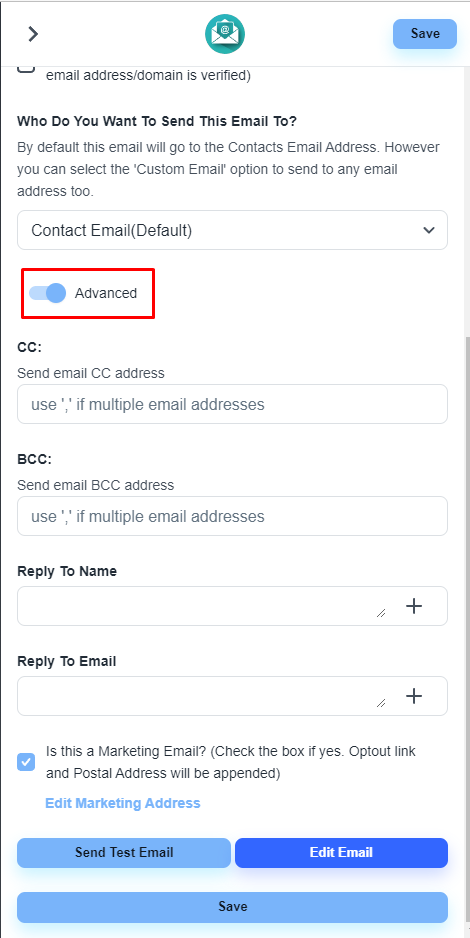Click the Send Test Email button
This screenshot has height=938, width=470.
tap(124, 852)
